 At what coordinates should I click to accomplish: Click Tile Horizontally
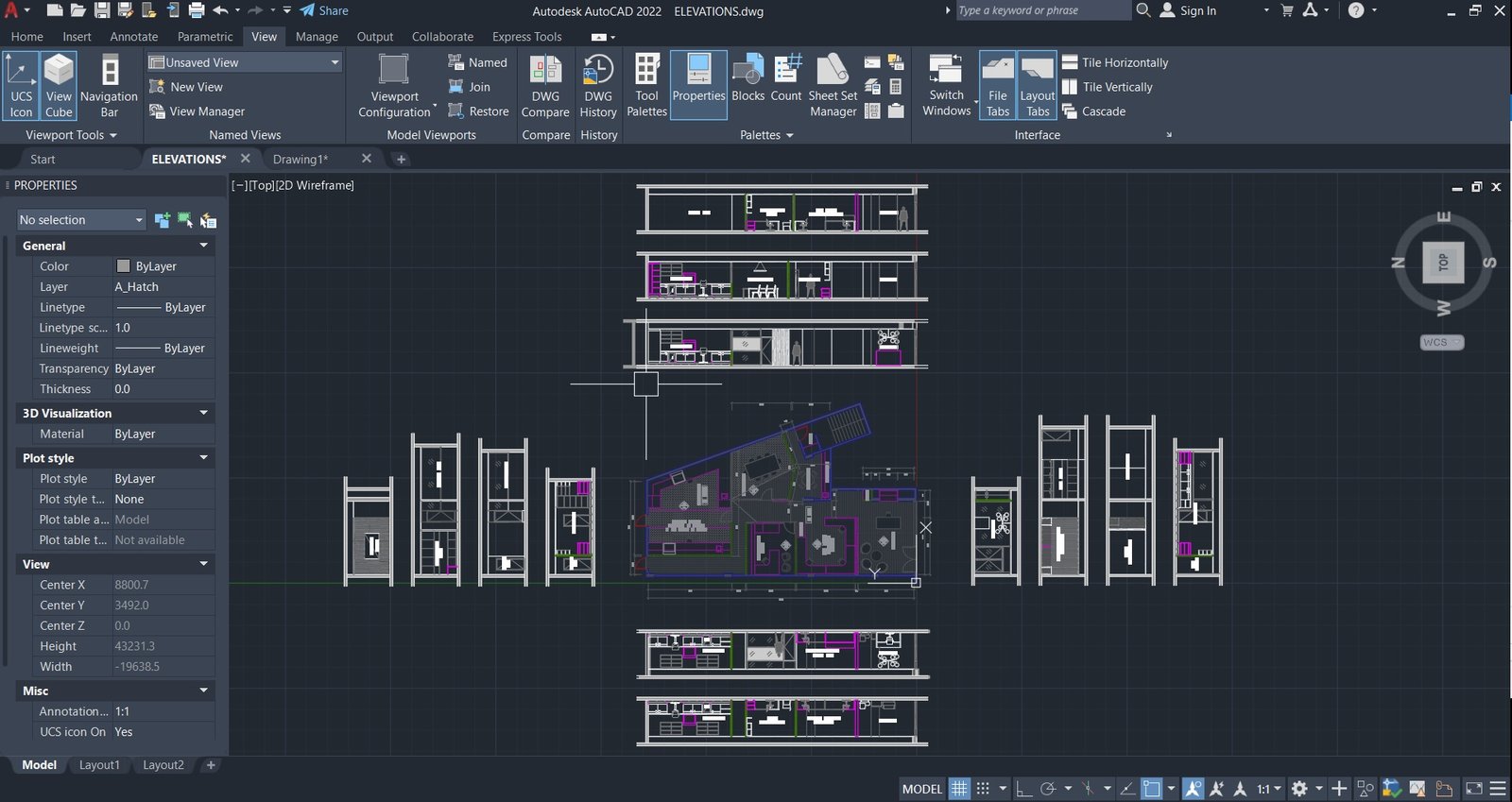tap(1115, 62)
